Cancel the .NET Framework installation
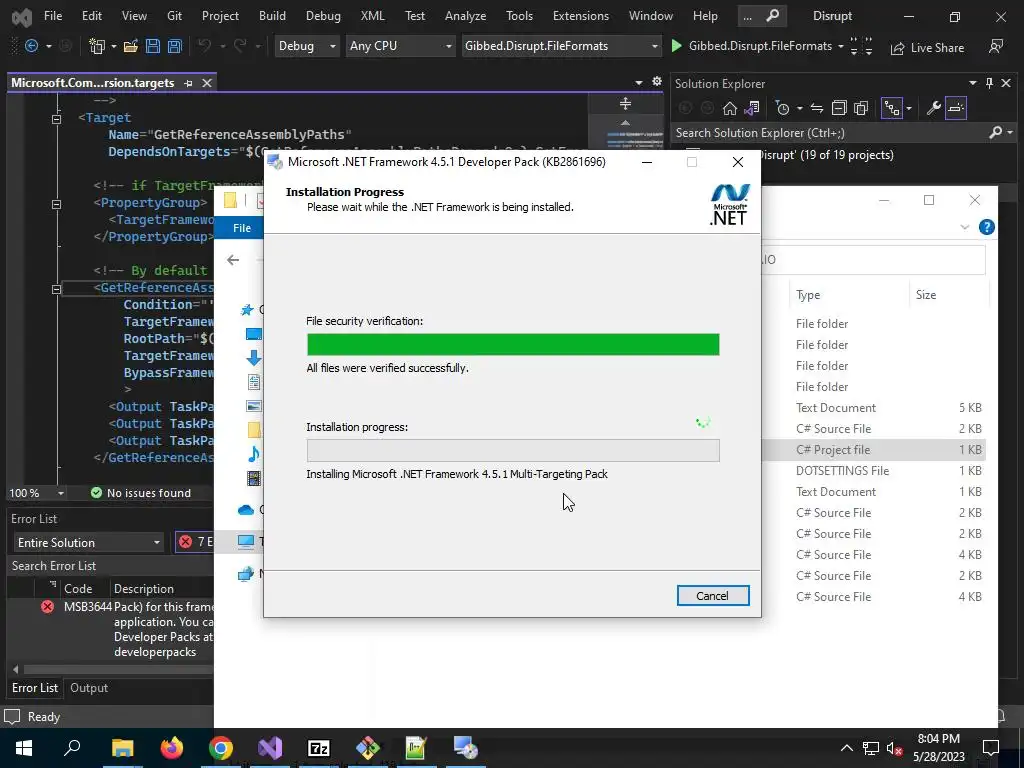Viewport: 1024px width, 768px height. [712, 596]
